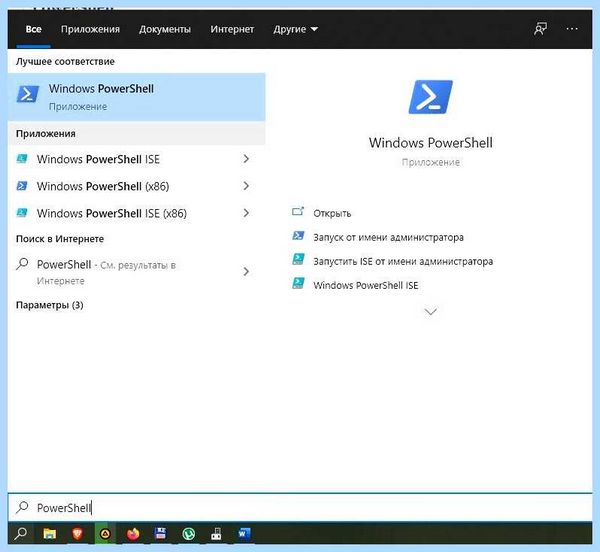Switch to the Документы tab
The height and width of the screenshot is (552, 600).
point(165,29)
